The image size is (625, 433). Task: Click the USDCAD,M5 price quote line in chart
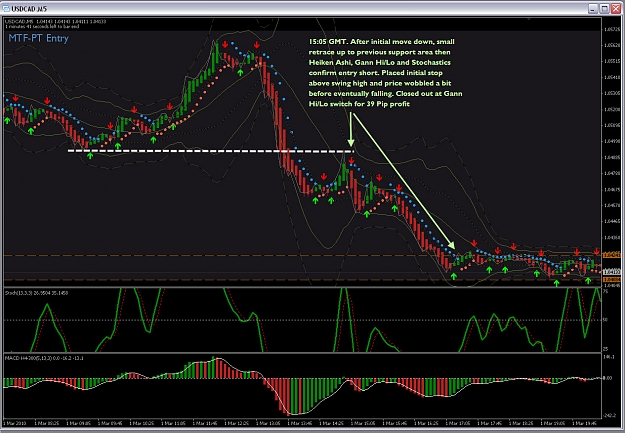pyautogui.click(x=55, y=22)
